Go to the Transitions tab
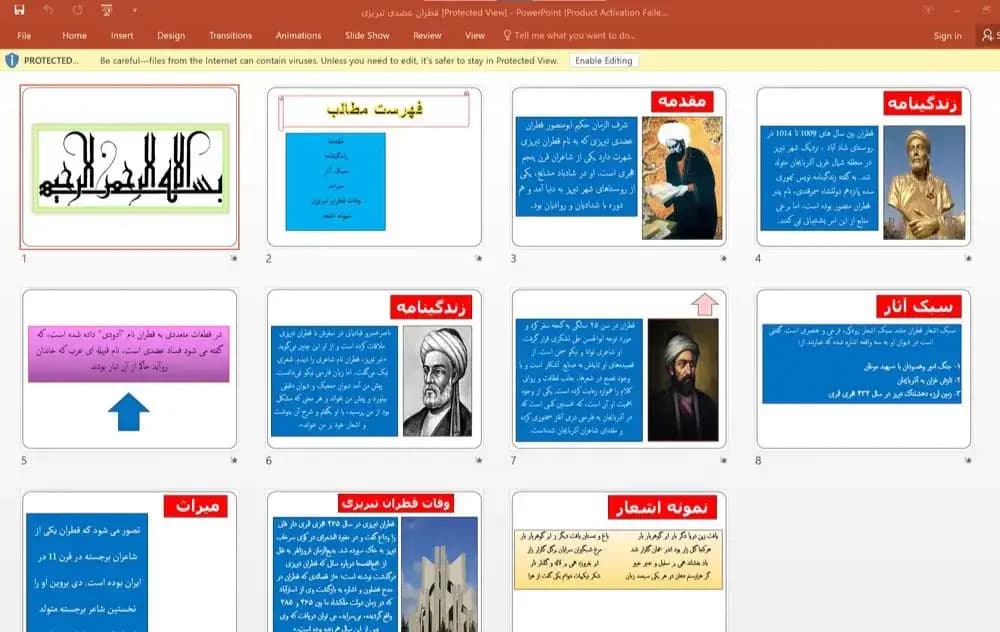The image size is (1000, 632). point(230,36)
